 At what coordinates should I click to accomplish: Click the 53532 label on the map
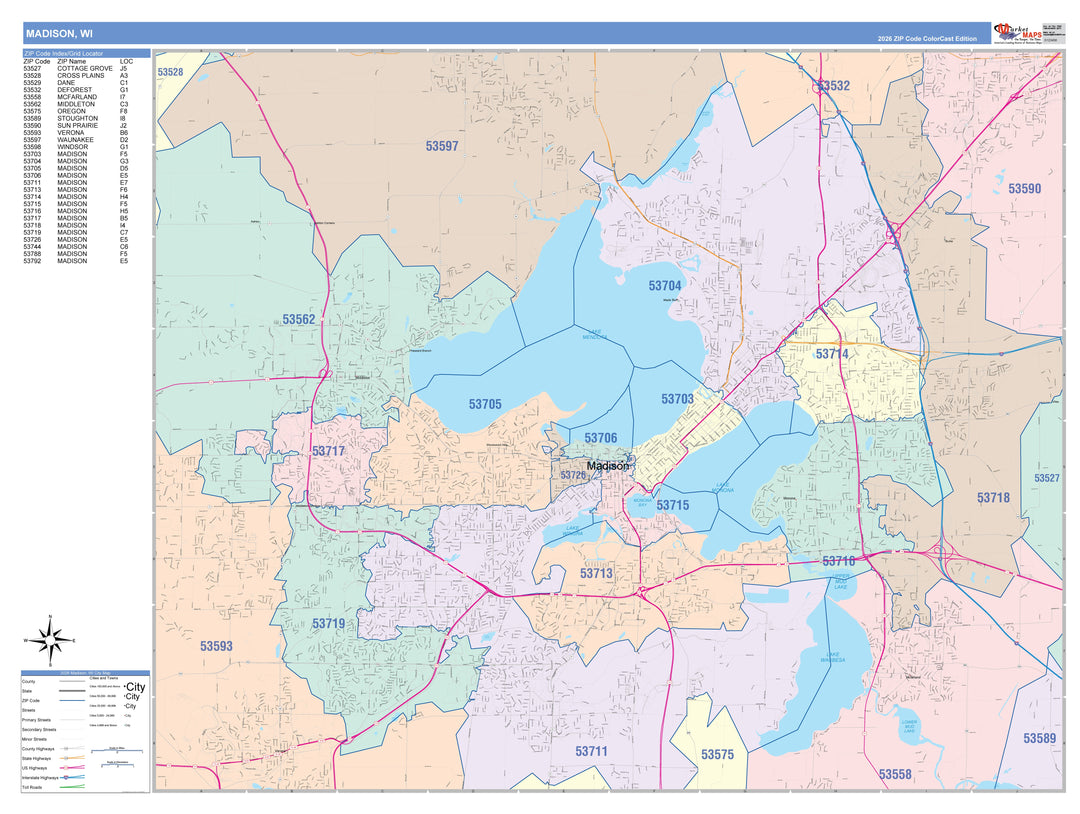pos(833,86)
